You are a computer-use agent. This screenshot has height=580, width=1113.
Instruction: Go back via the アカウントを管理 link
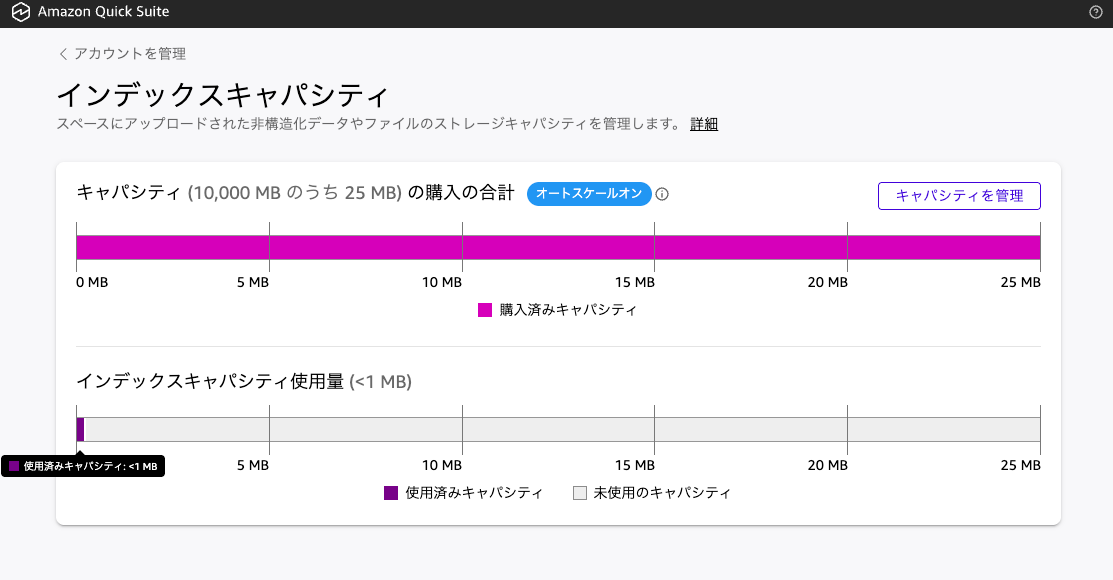129,54
